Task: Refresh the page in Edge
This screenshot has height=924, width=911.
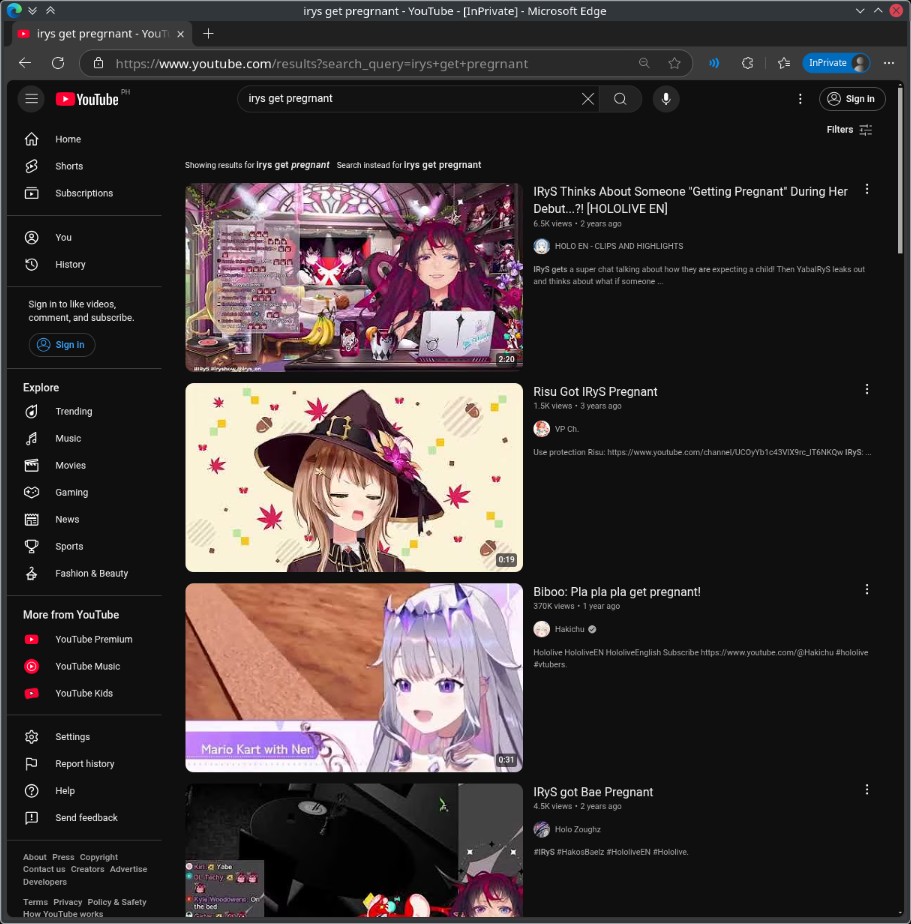Action: pyautogui.click(x=58, y=63)
